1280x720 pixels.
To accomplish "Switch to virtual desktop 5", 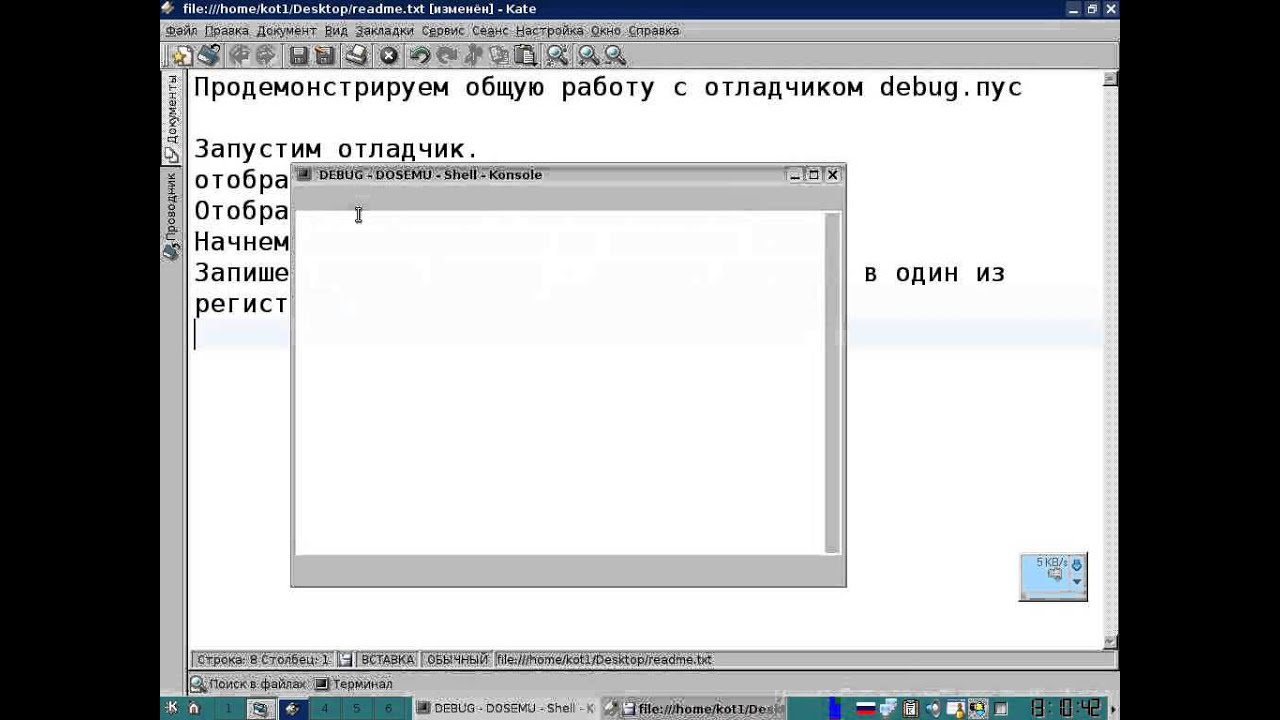I will coord(357,708).
